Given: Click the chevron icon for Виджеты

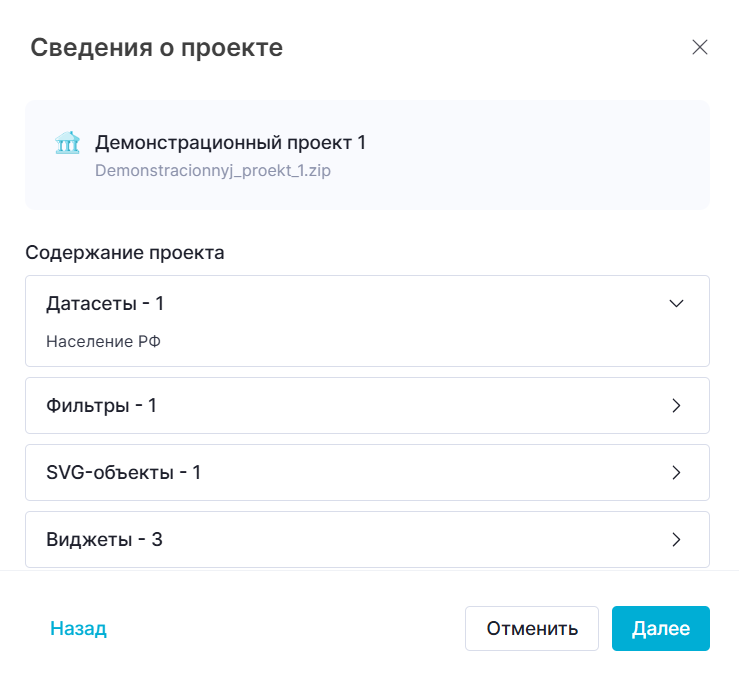Looking at the screenshot, I should tap(676, 540).
